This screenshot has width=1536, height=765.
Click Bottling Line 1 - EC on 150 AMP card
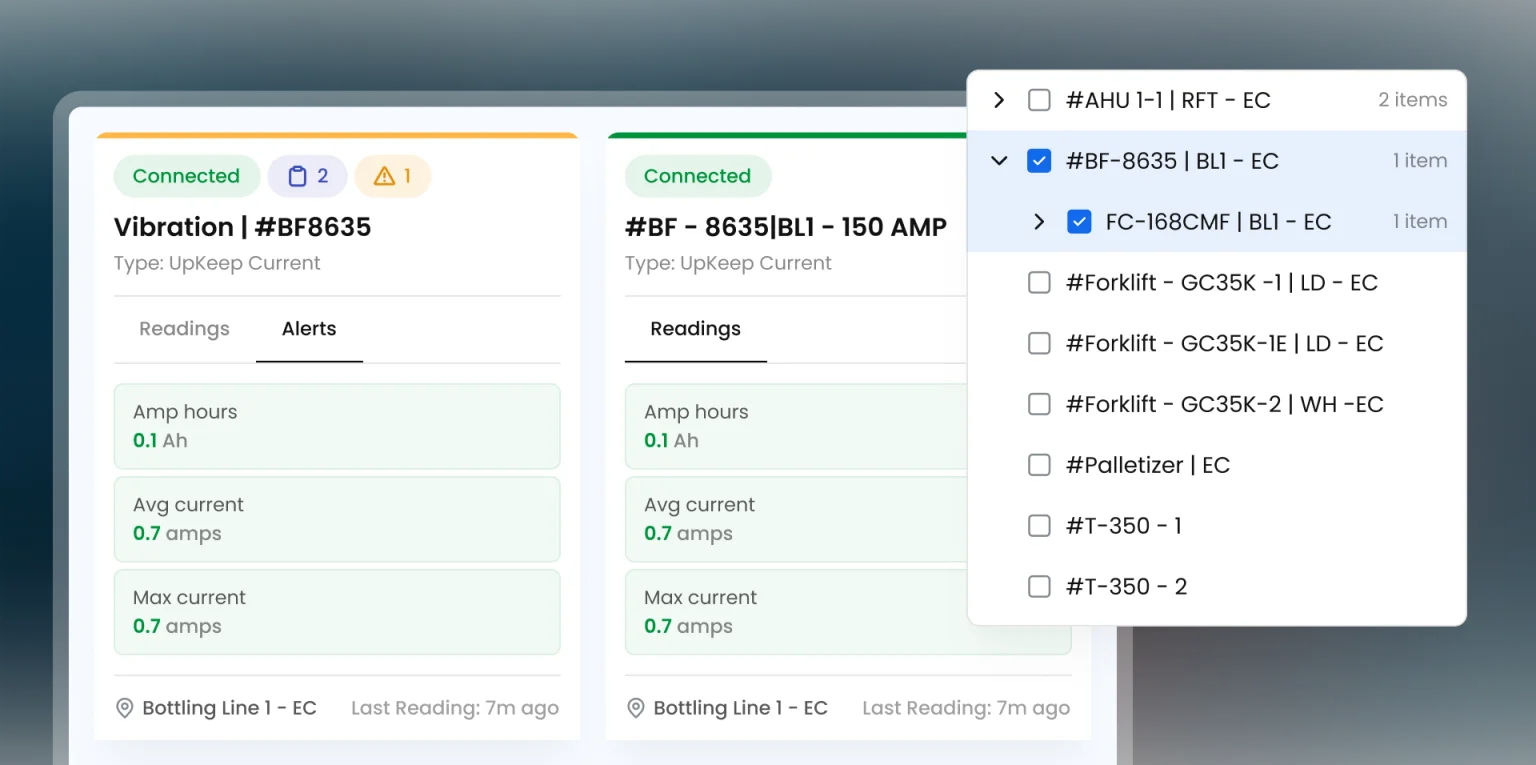point(740,708)
